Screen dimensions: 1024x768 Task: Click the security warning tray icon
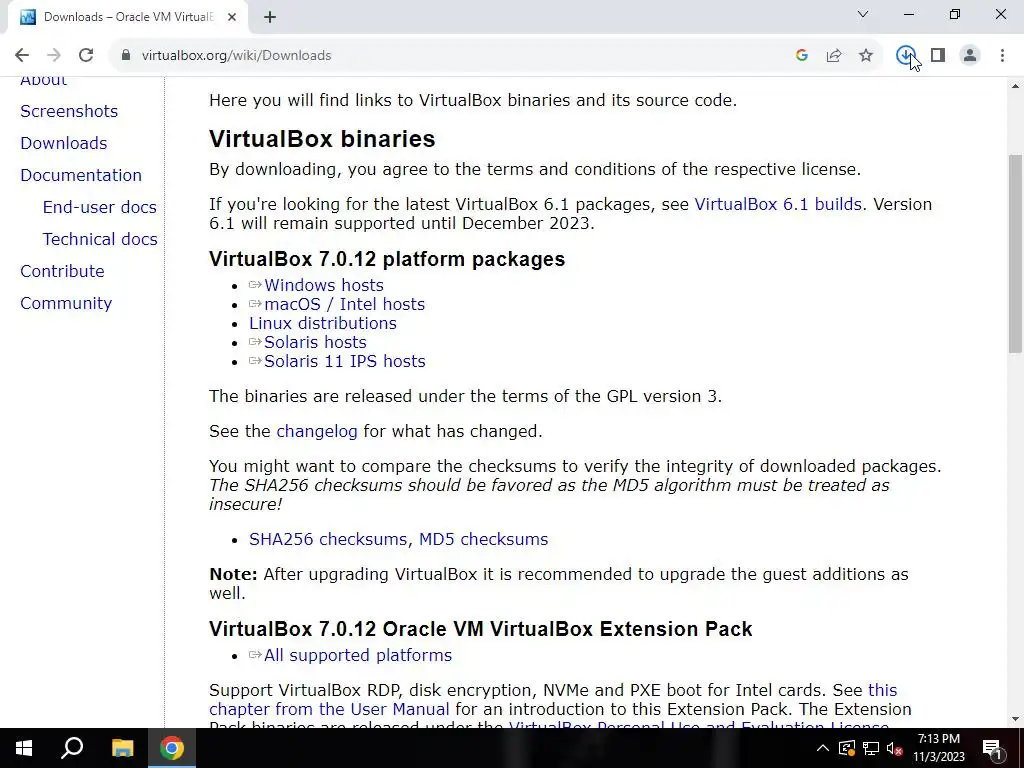click(x=846, y=748)
